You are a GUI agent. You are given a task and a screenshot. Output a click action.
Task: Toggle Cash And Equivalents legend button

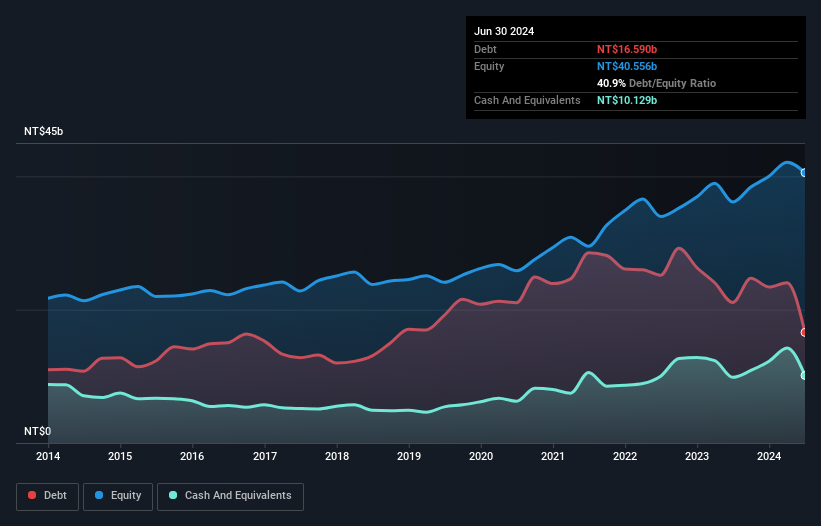coord(230,496)
